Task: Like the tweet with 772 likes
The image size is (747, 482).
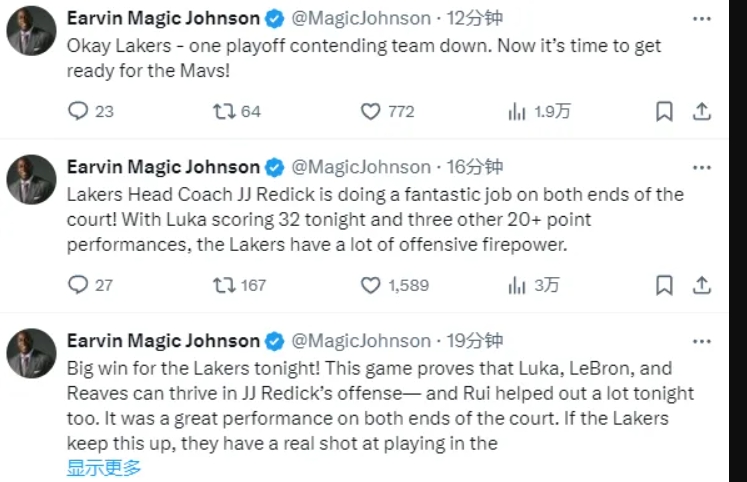Action: click(x=370, y=112)
